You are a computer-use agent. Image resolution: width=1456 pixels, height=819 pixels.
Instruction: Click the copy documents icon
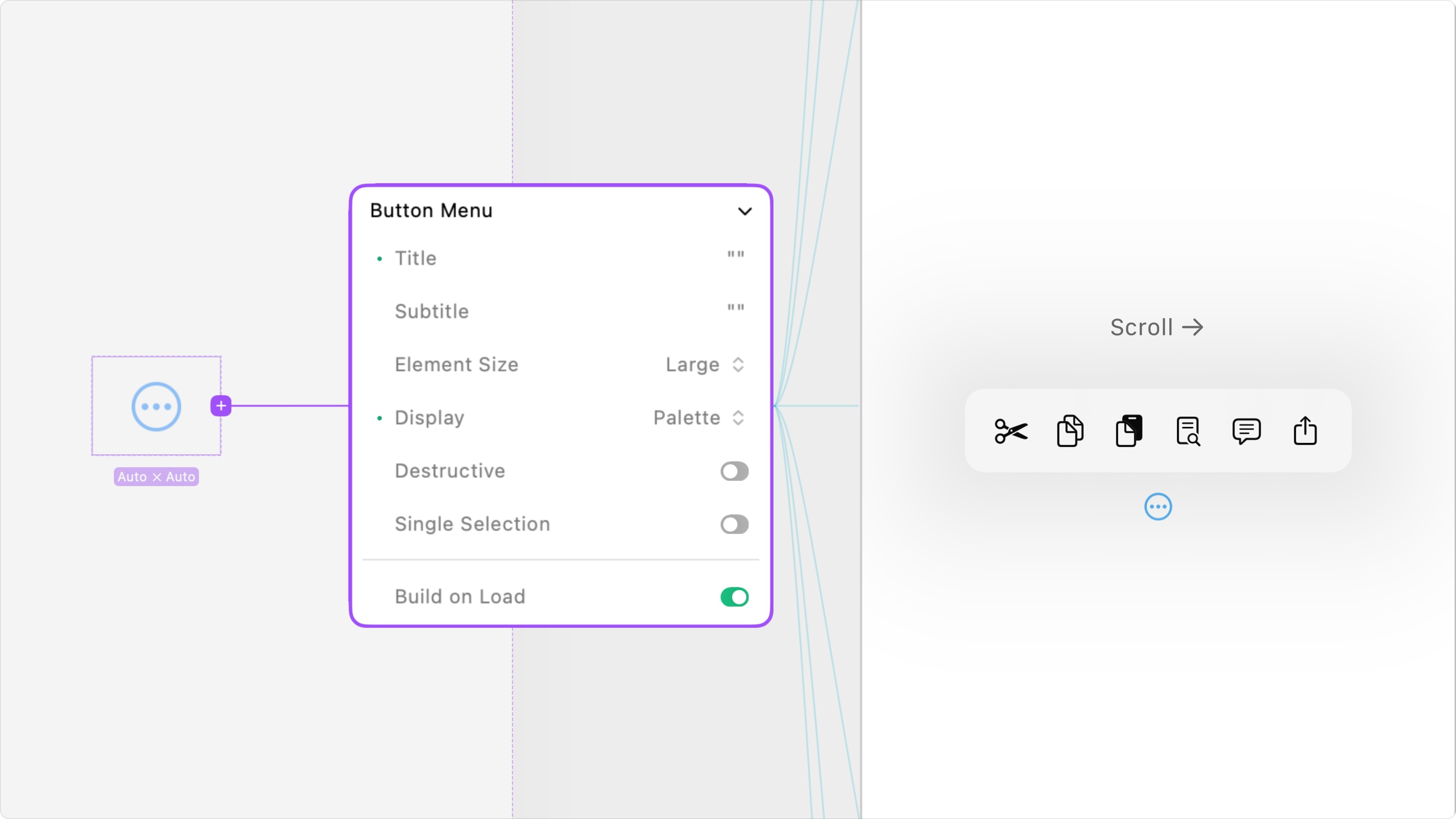tap(1070, 431)
